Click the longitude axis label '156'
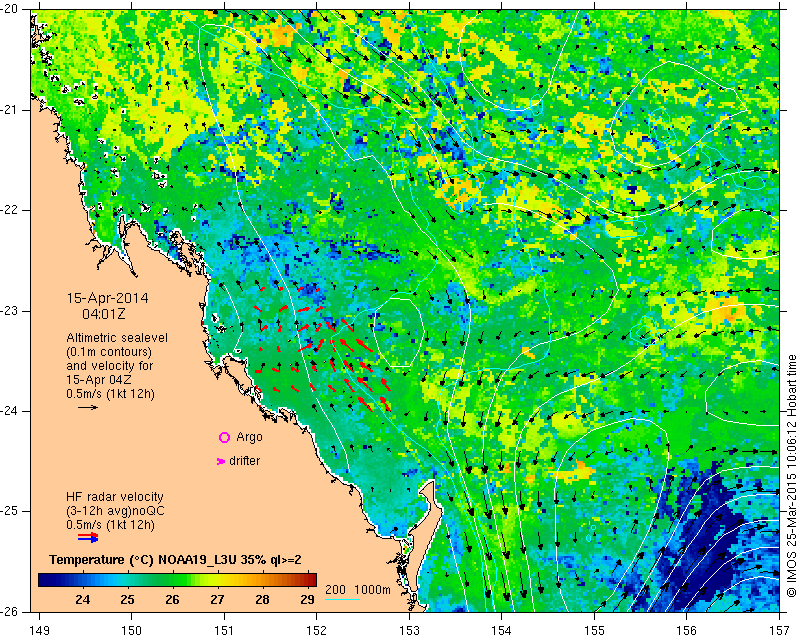The width and height of the screenshot is (800, 640). [x=687, y=630]
